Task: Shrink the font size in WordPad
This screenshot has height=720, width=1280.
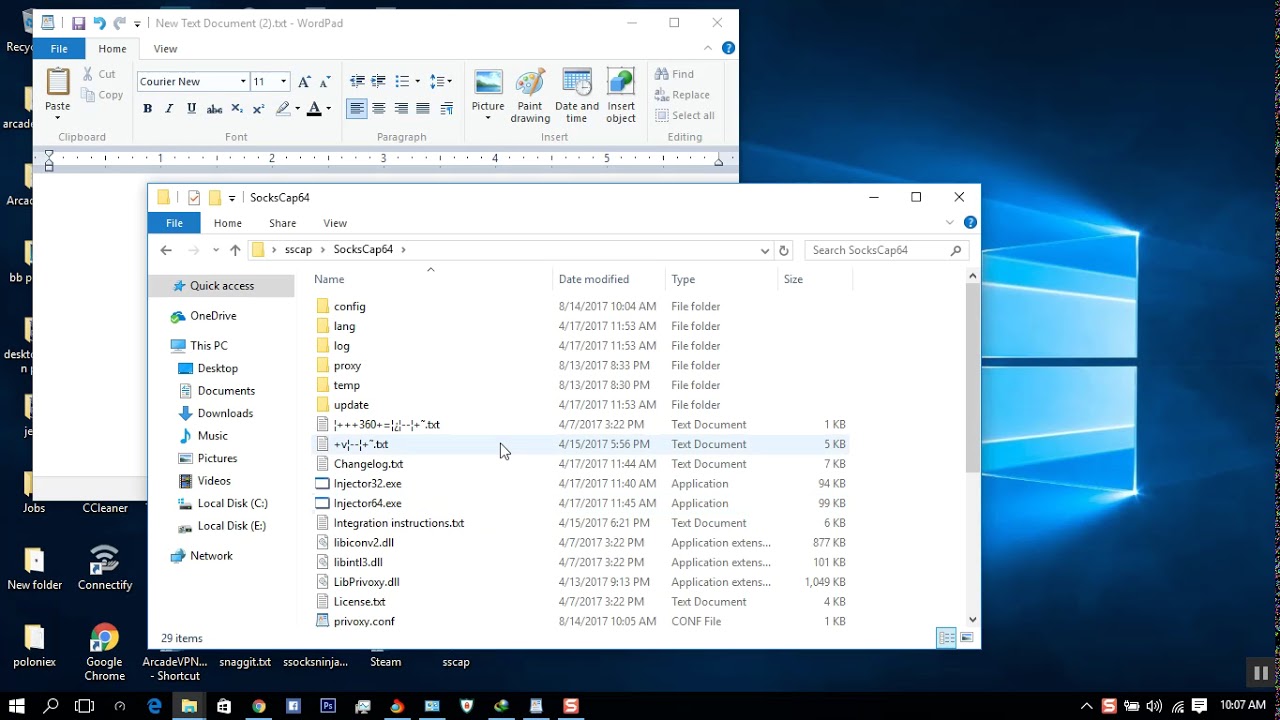Action: coord(326,82)
